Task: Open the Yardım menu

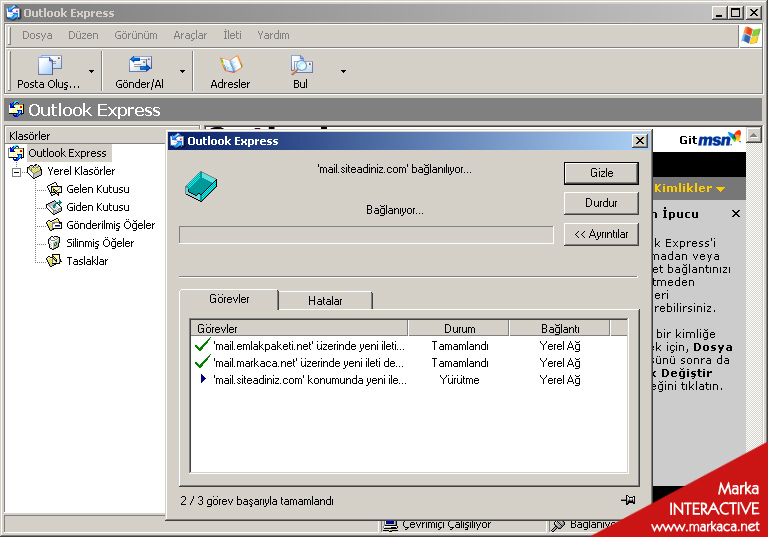Action: [x=273, y=35]
